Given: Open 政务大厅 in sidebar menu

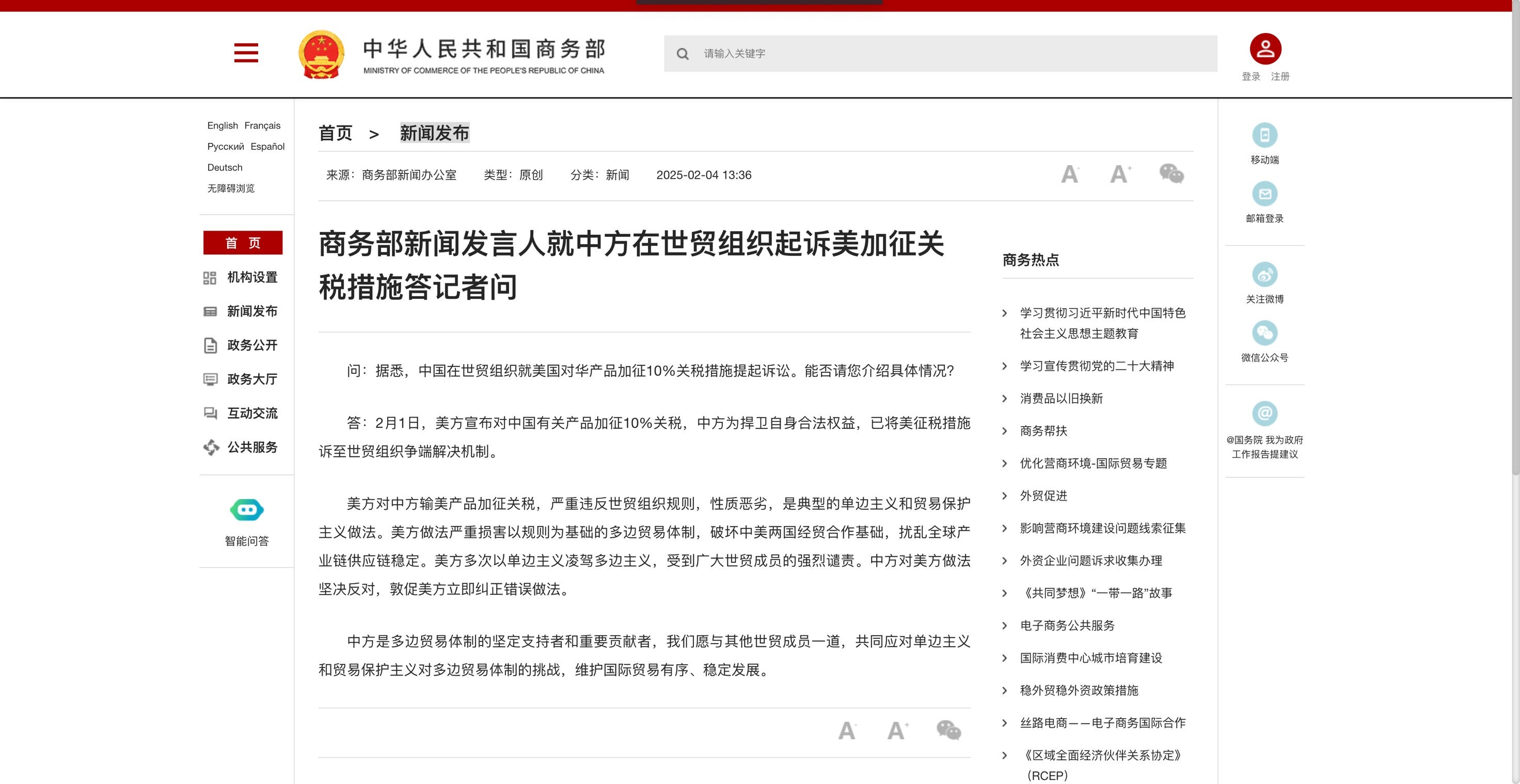Looking at the screenshot, I should click(x=252, y=379).
